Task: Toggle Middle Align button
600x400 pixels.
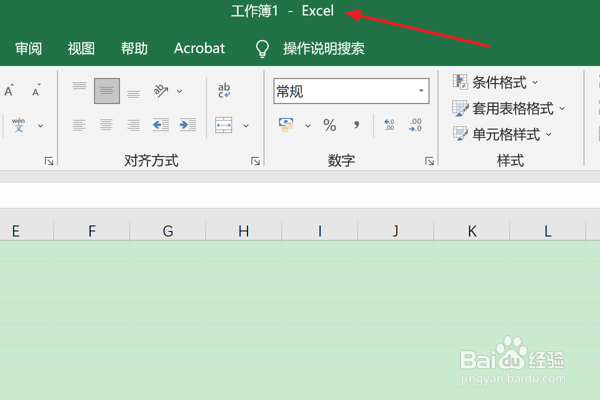Action: 107,91
